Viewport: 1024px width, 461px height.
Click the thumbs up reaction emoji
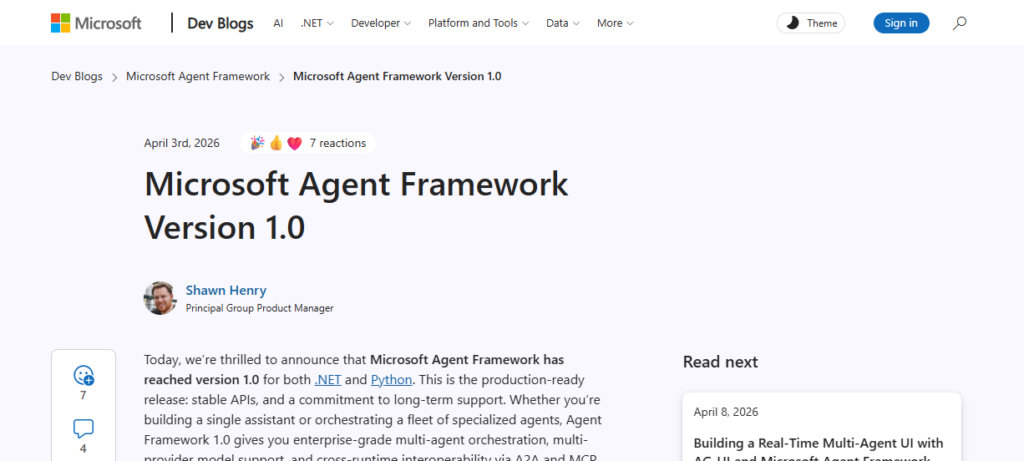276,143
